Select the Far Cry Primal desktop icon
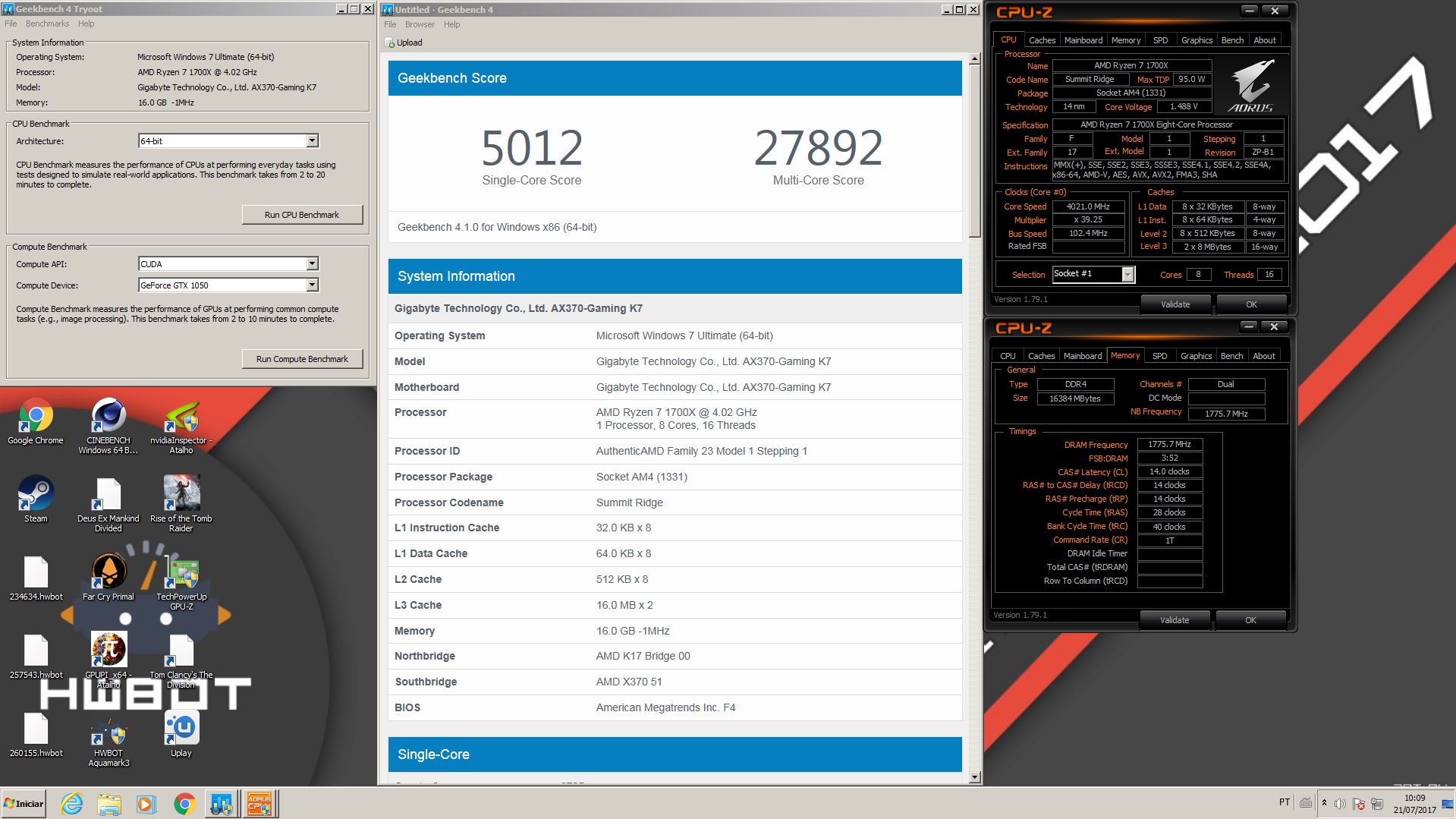The width and height of the screenshot is (1456, 819). (x=108, y=578)
